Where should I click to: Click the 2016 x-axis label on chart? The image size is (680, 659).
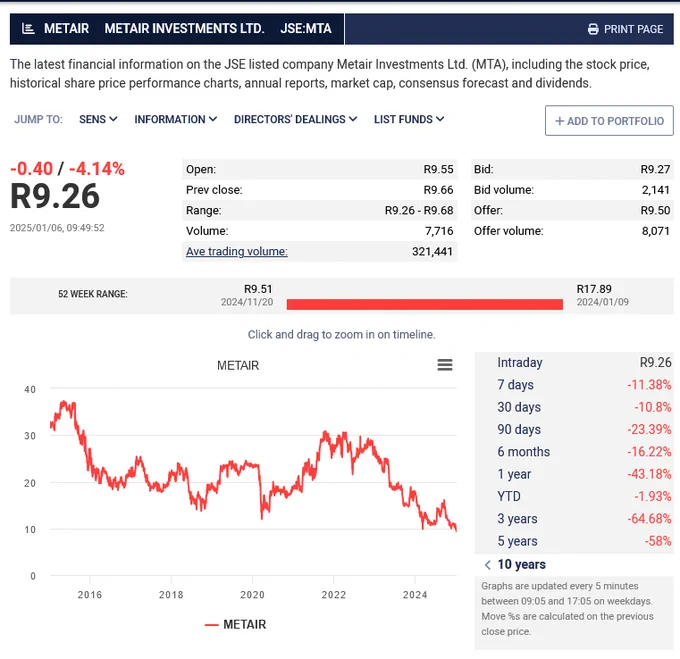90,595
